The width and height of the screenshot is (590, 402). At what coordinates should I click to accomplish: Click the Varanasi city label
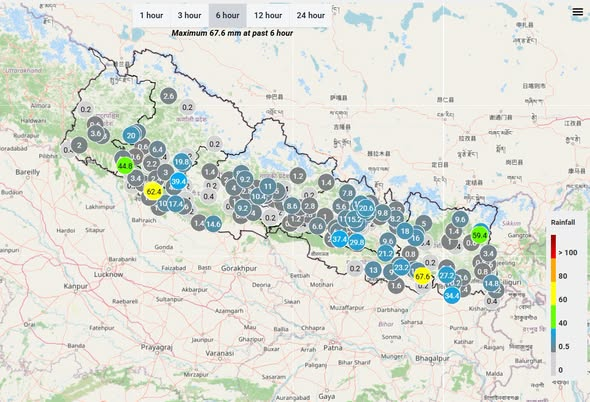pos(220,353)
